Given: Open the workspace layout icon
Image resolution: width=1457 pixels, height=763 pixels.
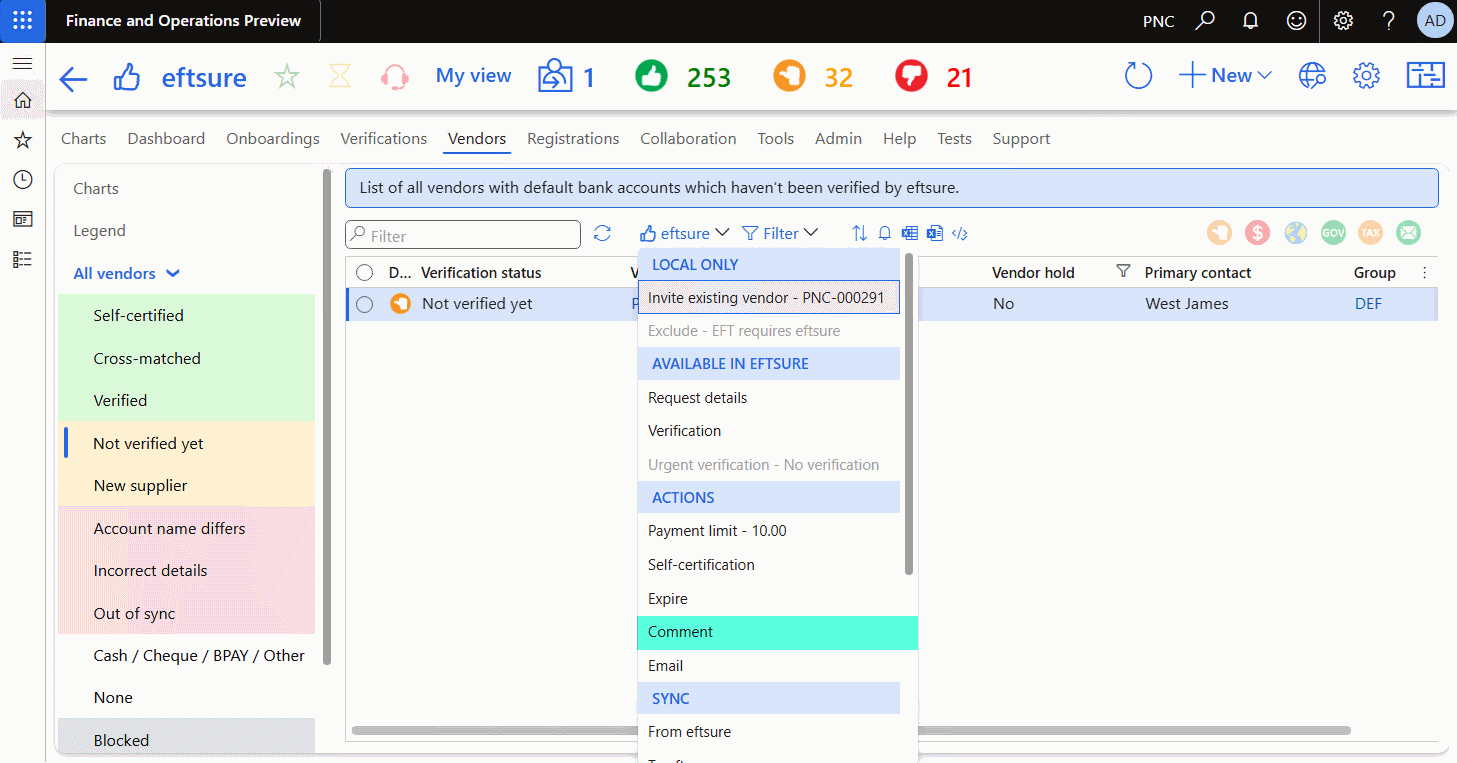Looking at the screenshot, I should (1425, 76).
